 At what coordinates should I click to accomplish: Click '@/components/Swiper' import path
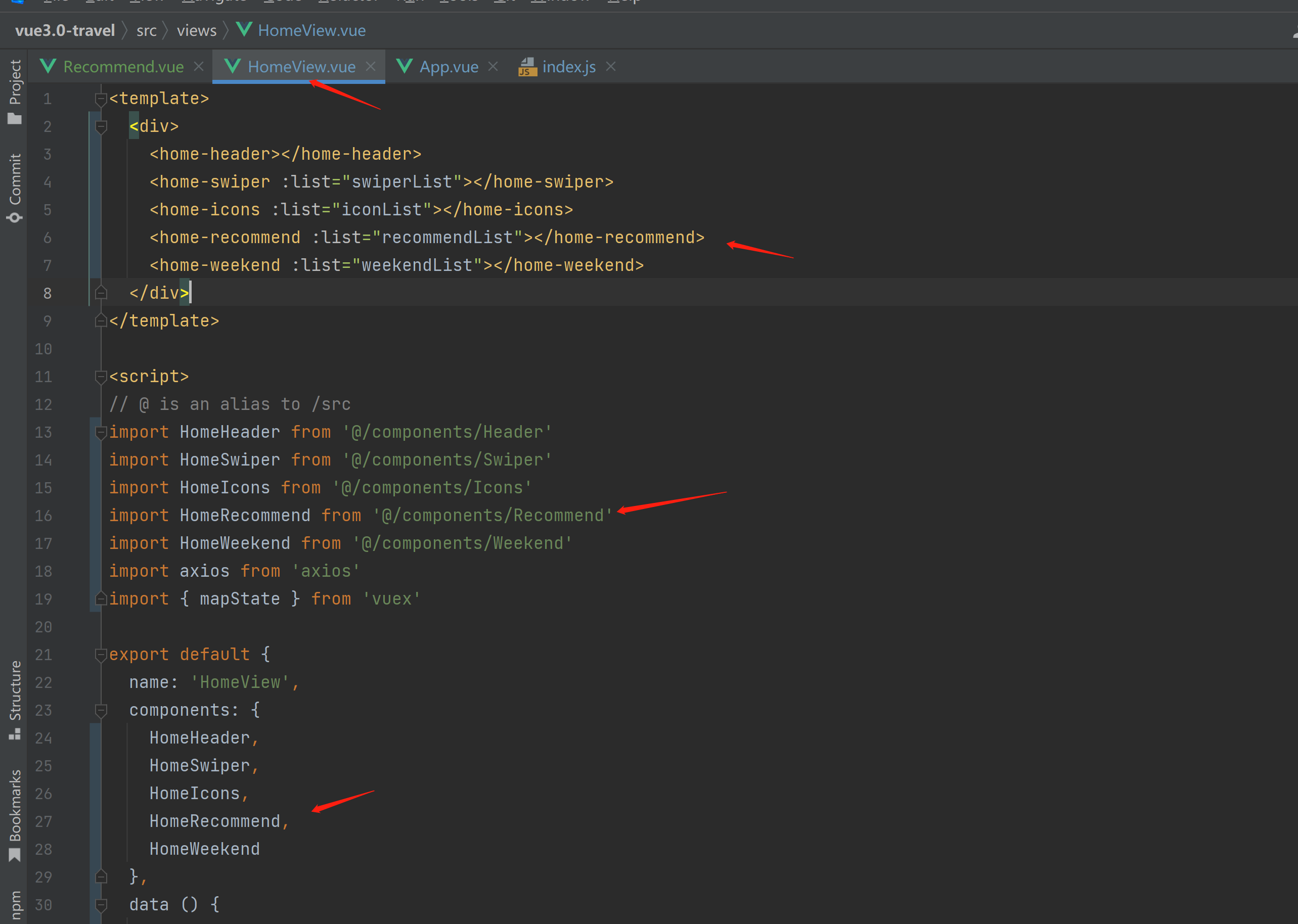click(x=446, y=460)
